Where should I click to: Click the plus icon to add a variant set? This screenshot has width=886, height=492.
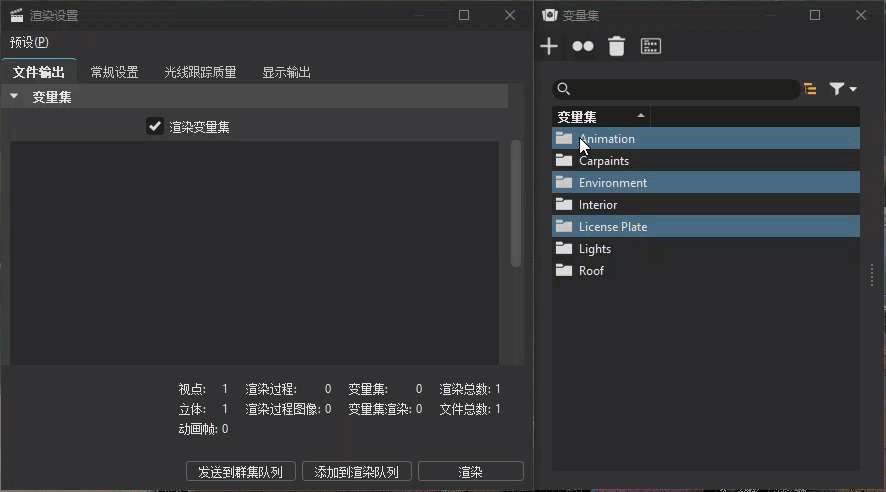[x=549, y=46]
